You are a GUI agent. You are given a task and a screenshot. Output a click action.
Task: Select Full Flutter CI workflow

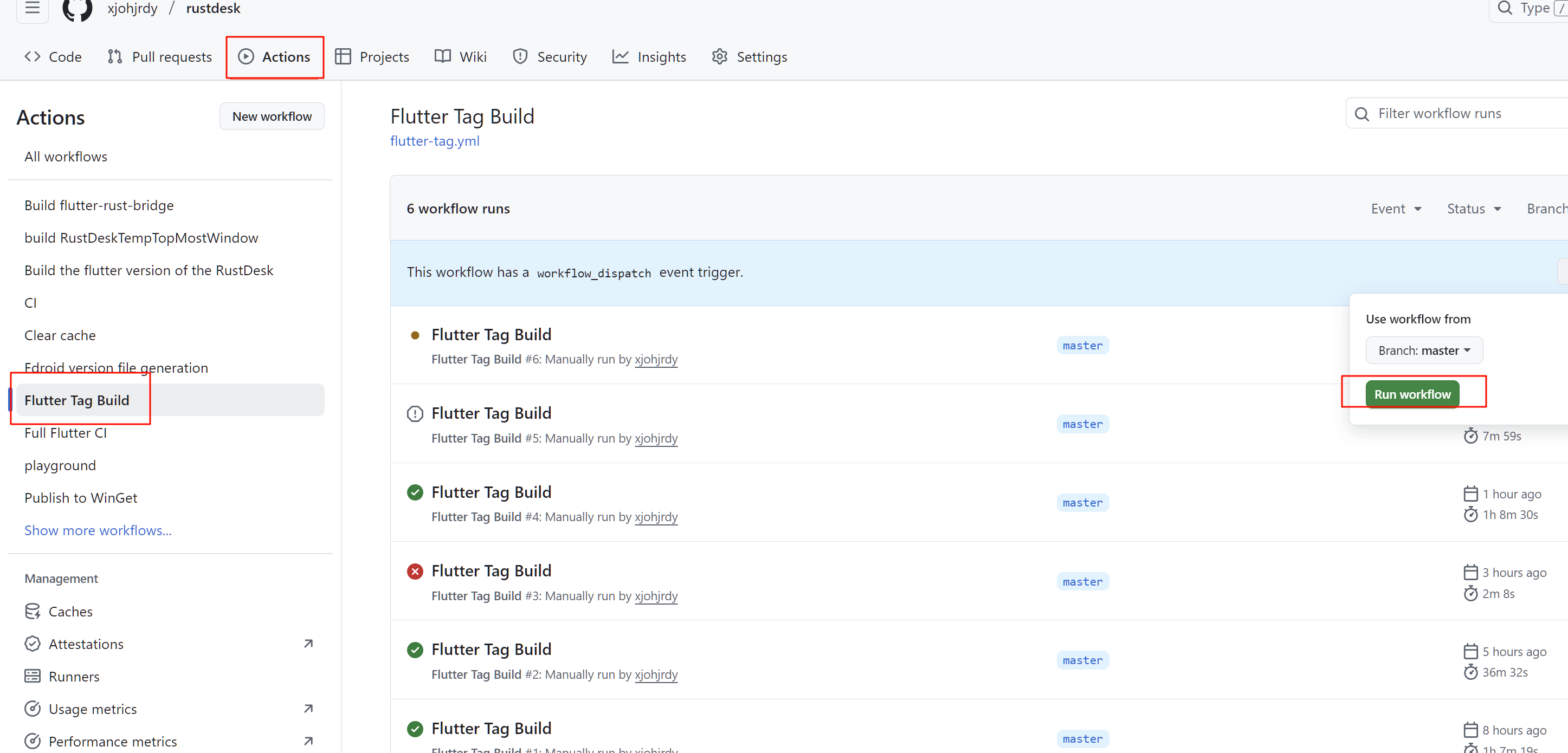click(66, 432)
